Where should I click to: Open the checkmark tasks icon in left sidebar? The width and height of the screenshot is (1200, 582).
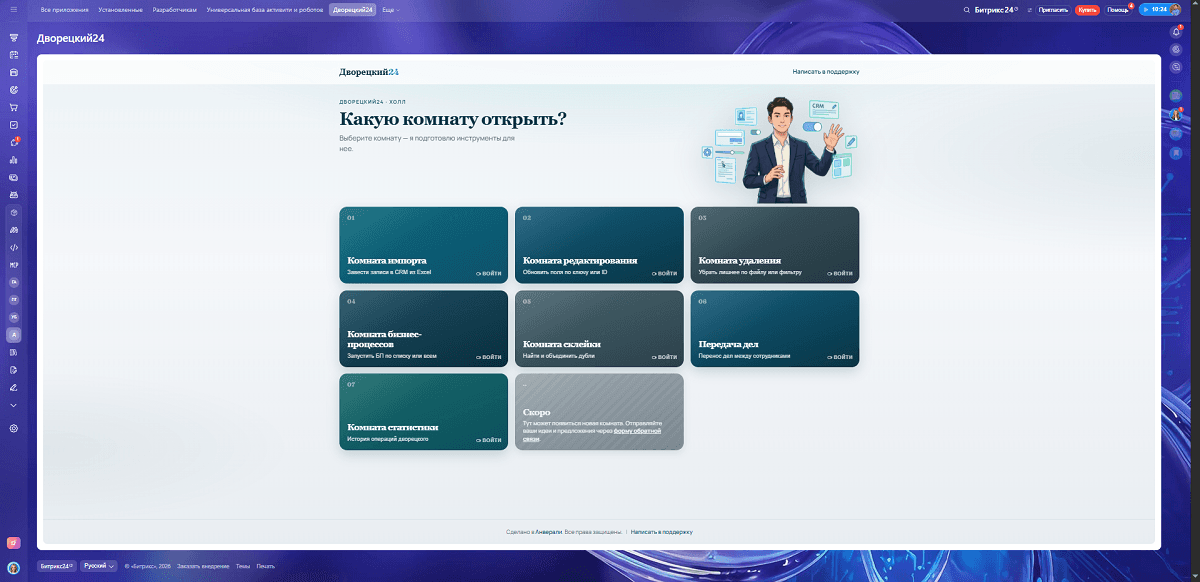click(14, 125)
